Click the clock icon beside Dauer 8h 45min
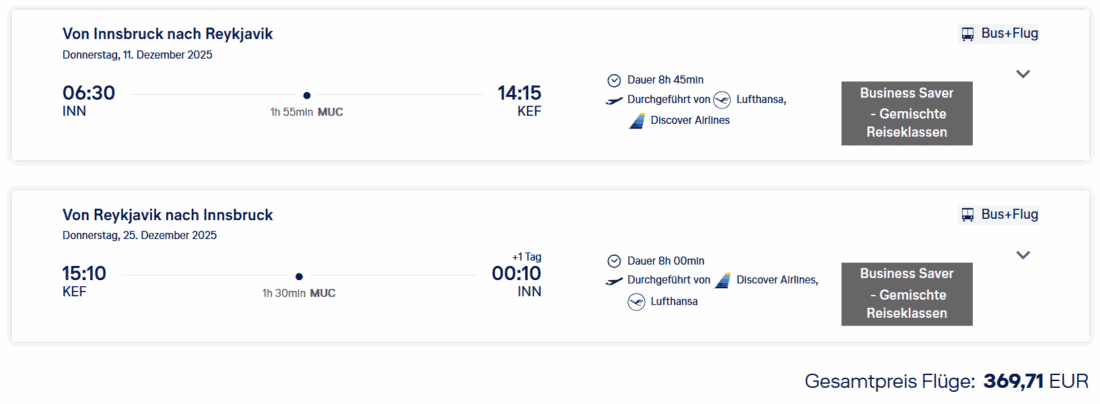This screenshot has height=404, width=1100. [x=614, y=80]
